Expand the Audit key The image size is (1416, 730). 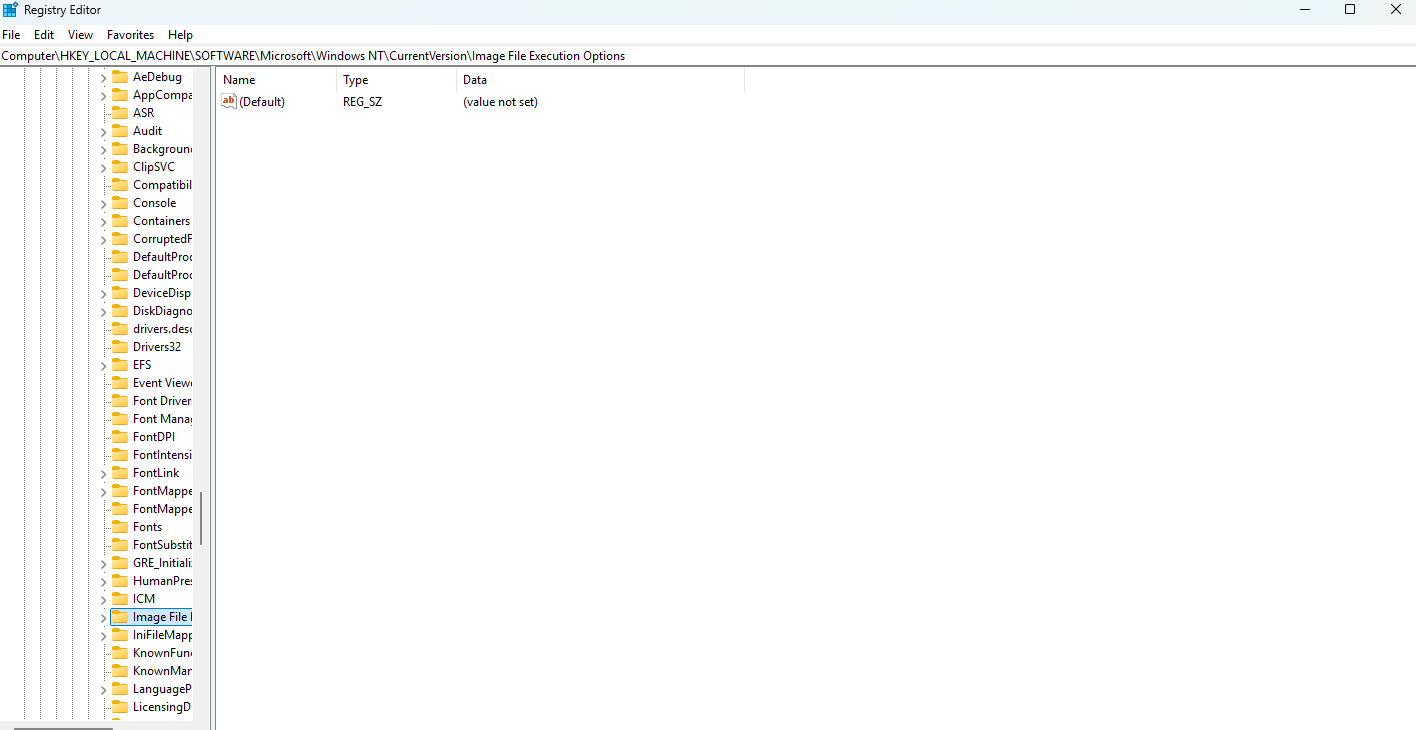pos(103,132)
